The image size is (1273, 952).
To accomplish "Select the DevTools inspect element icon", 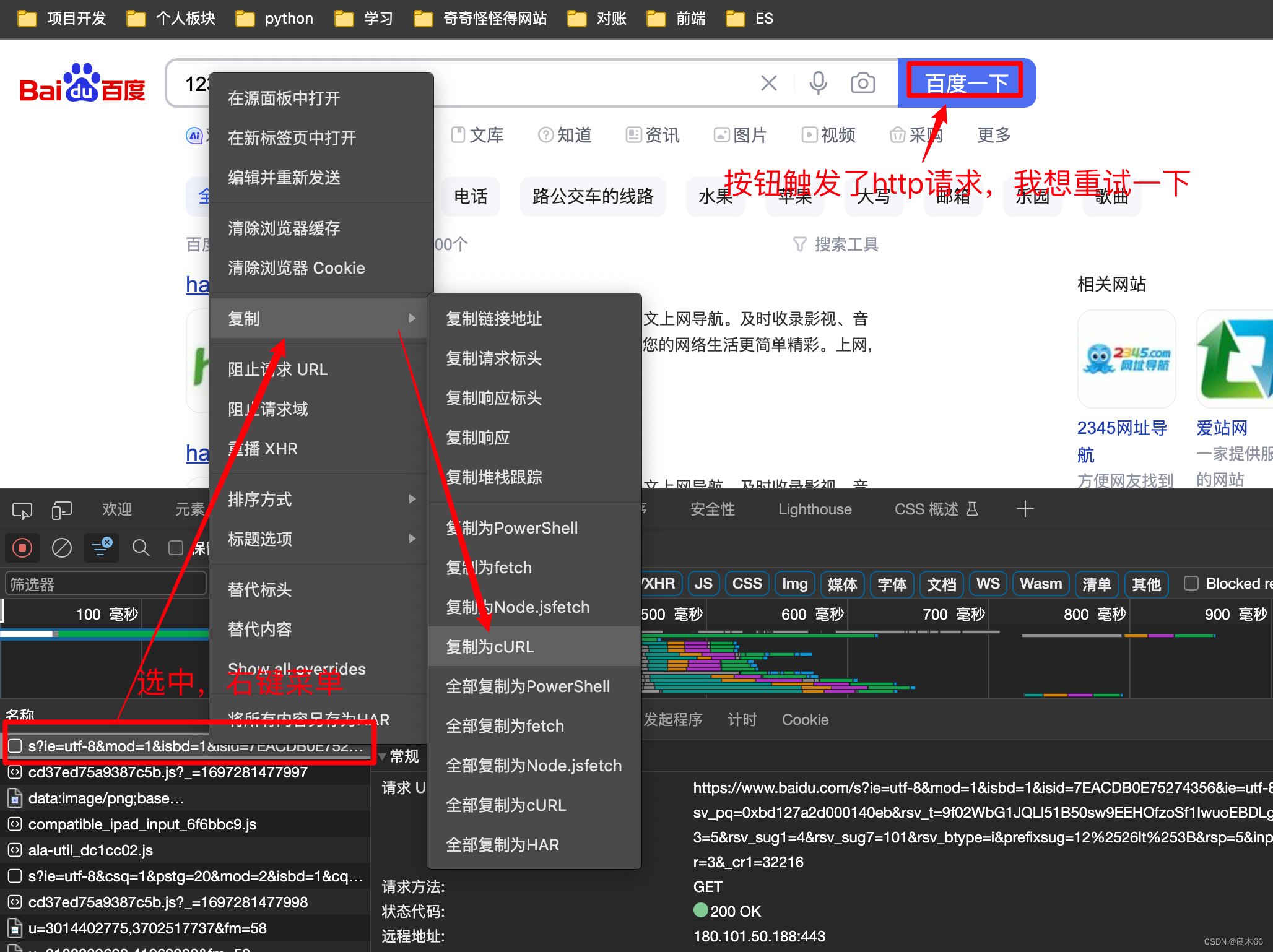I will tap(22, 510).
